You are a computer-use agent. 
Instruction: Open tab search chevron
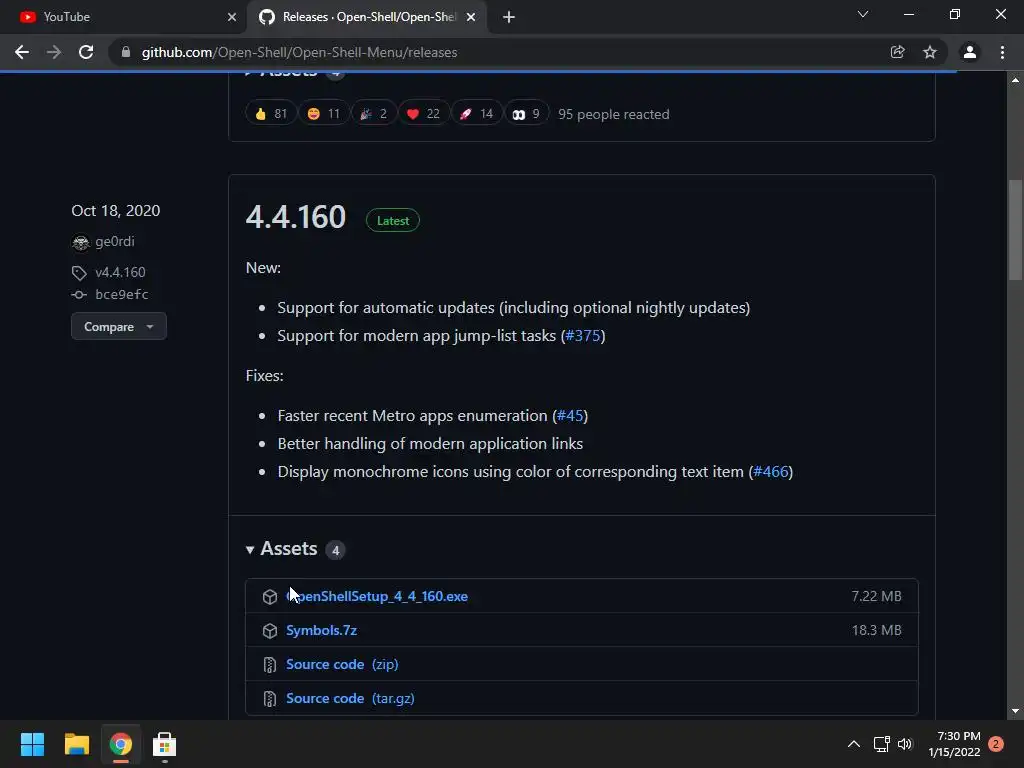click(x=863, y=14)
